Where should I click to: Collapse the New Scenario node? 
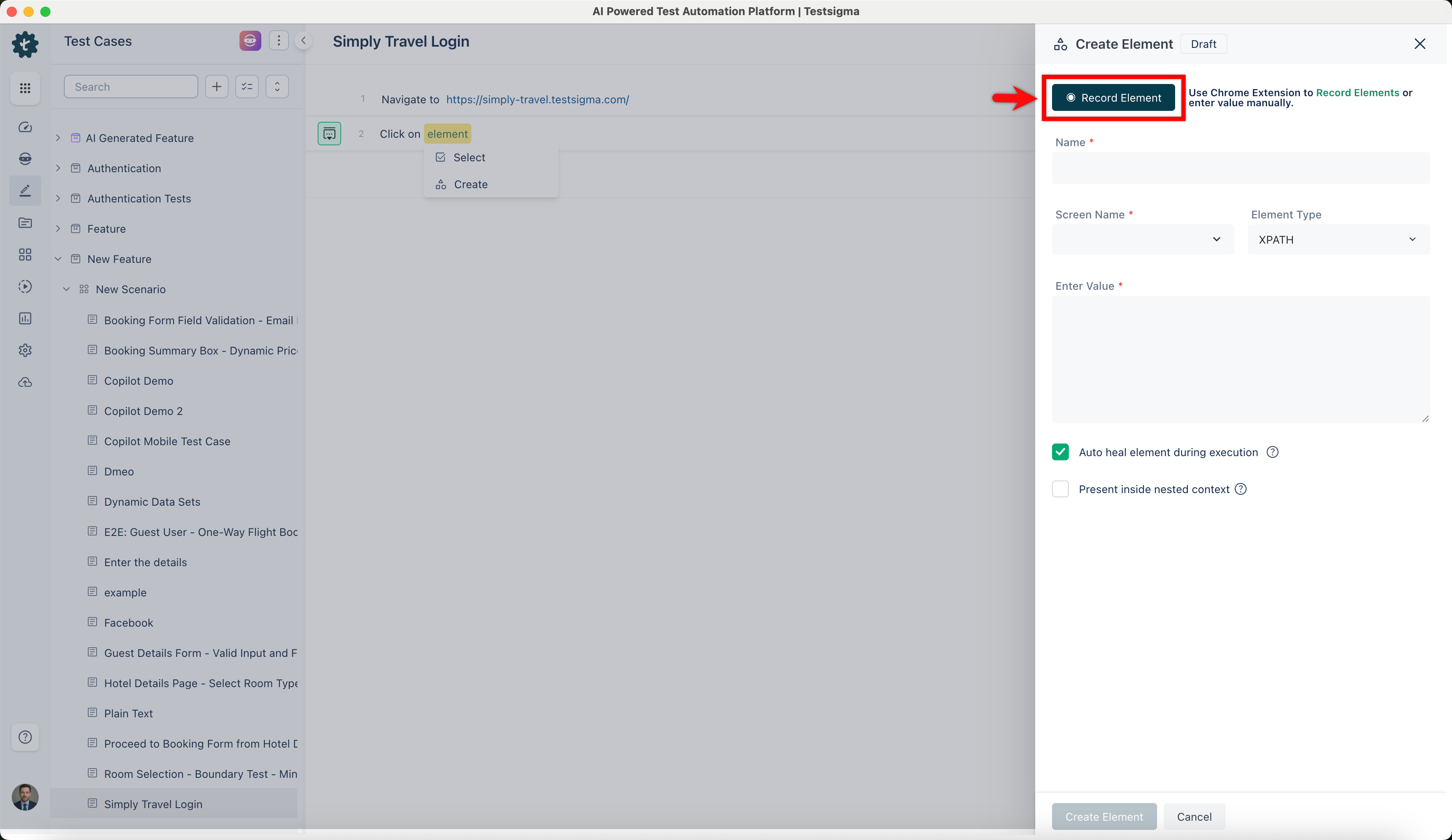[x=67, y=289]
